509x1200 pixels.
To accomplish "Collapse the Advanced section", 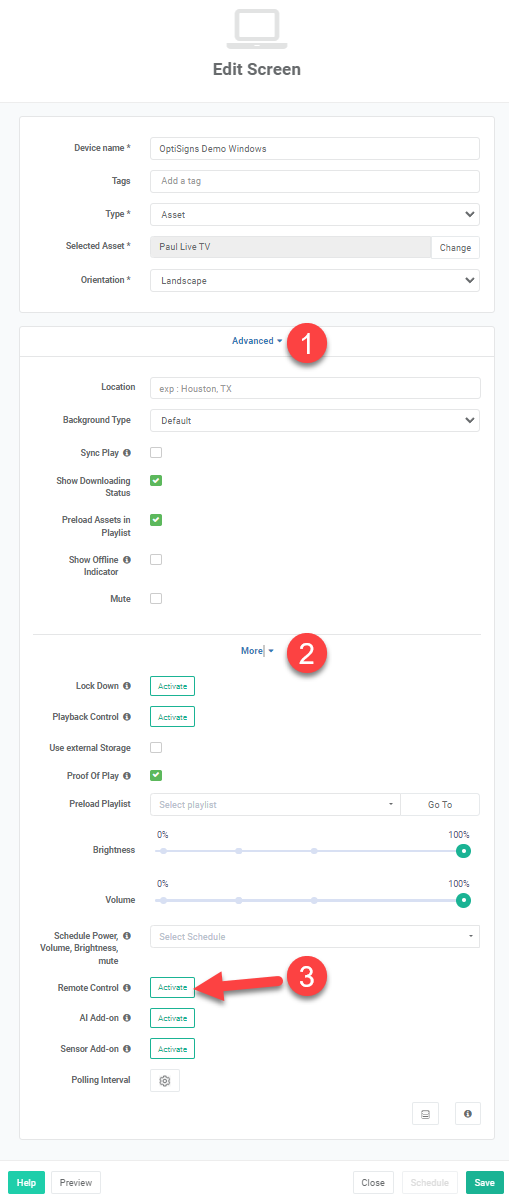I will (x=257, y=341).
